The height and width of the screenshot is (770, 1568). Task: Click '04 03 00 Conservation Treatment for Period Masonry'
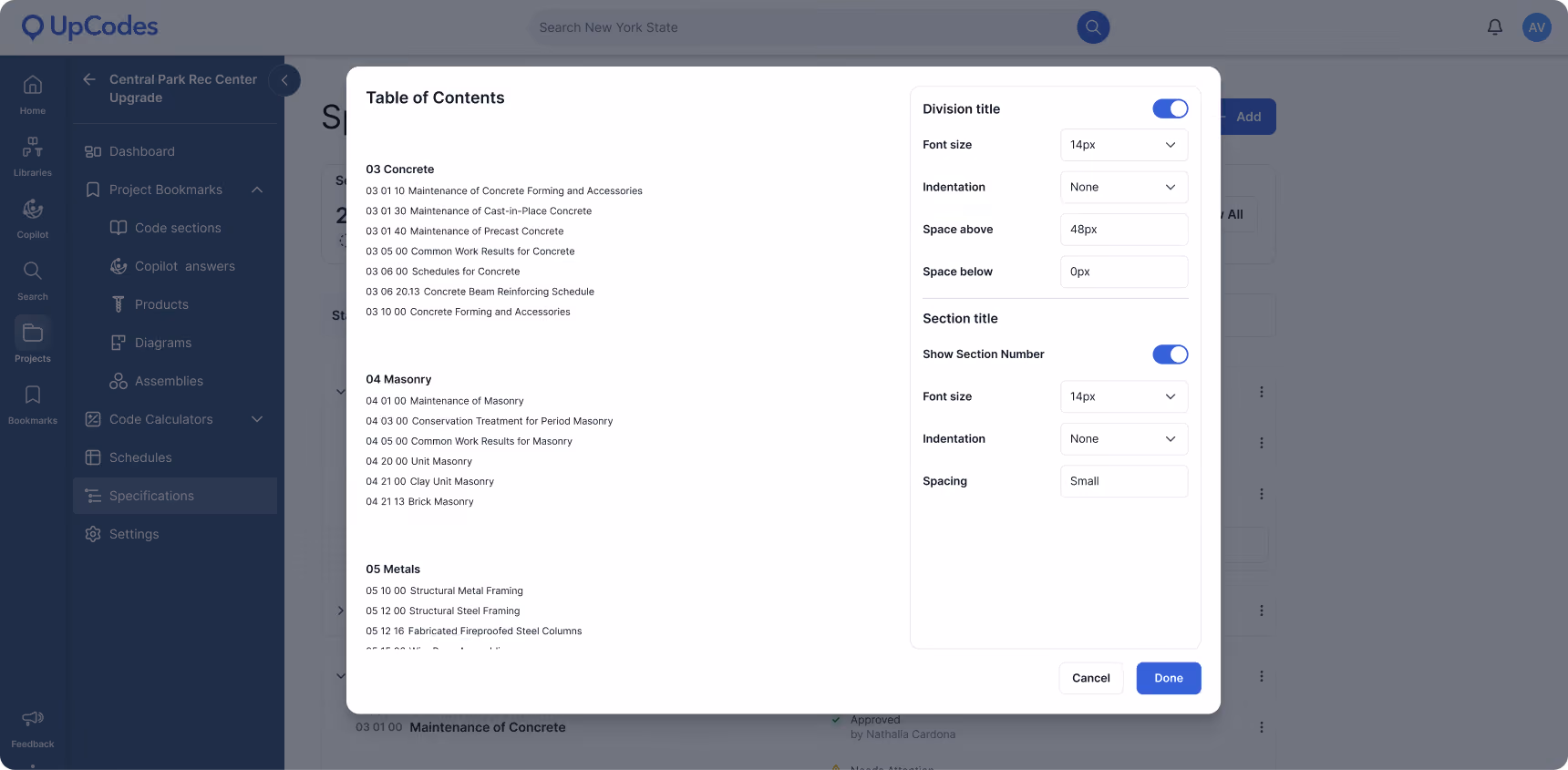pyautogui.click(x=490, y=421)
